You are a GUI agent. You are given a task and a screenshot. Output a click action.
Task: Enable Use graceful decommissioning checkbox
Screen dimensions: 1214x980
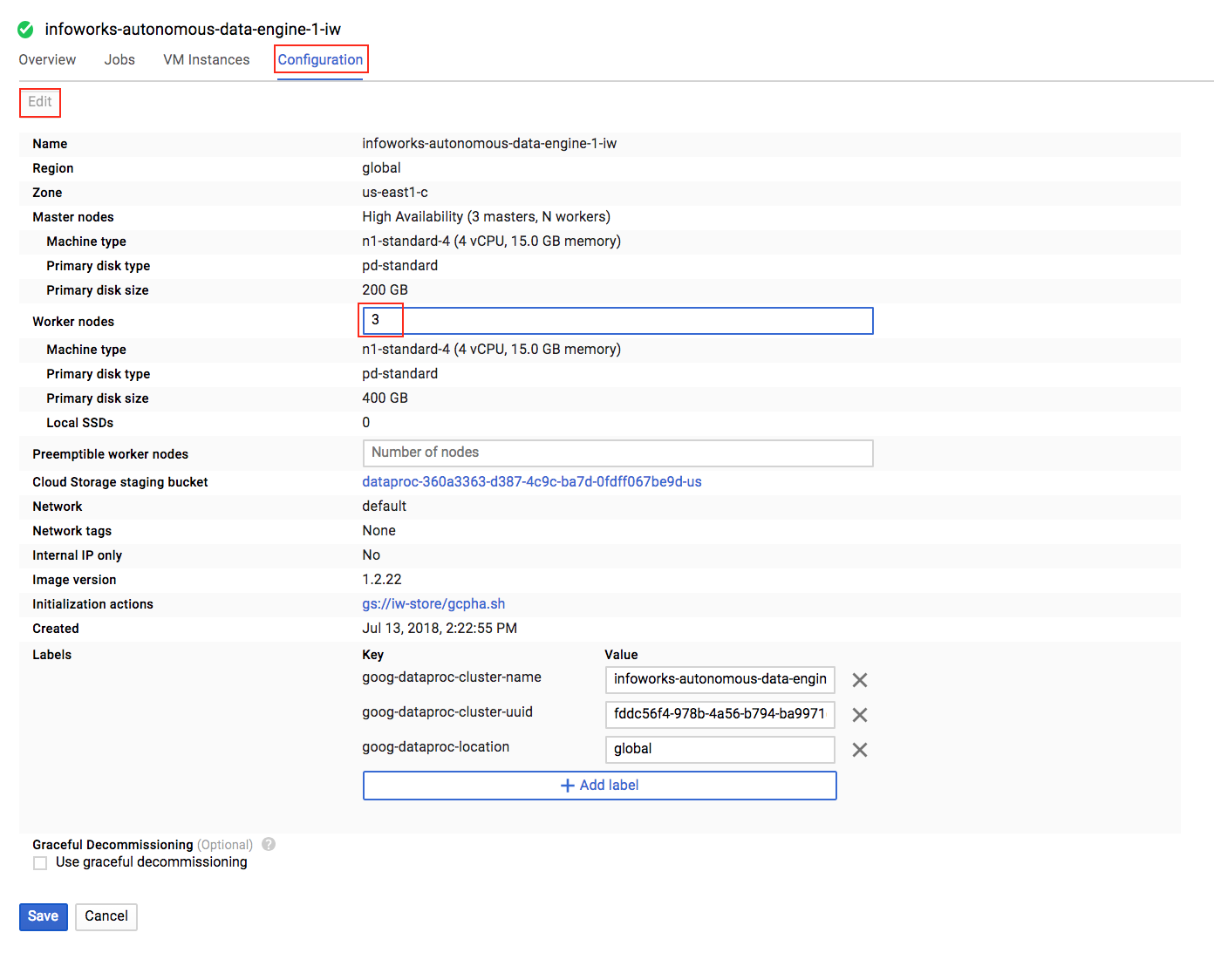40,862
